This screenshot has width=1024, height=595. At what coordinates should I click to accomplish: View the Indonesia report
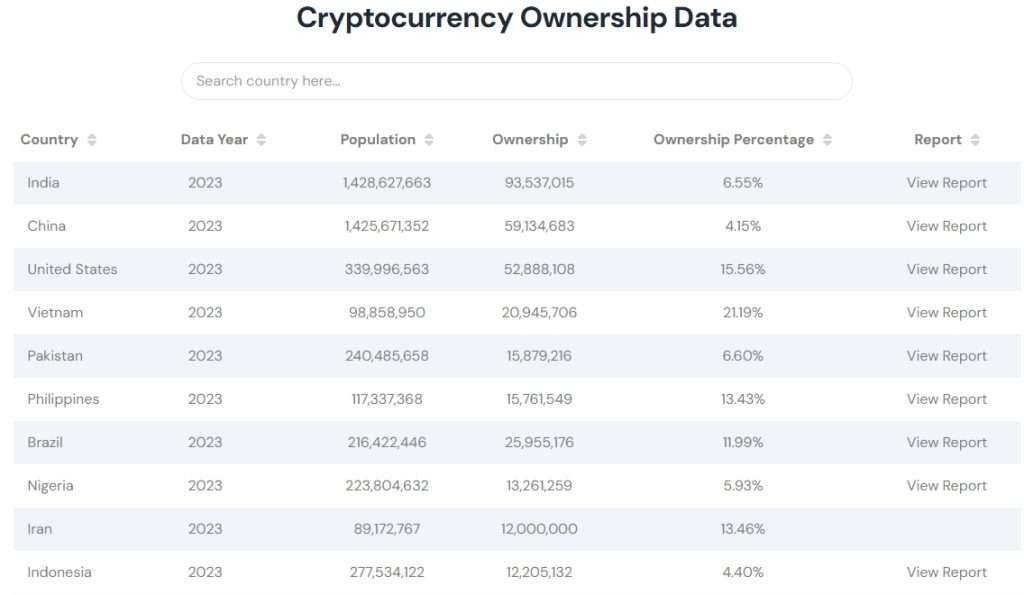(x=946, y=572)
